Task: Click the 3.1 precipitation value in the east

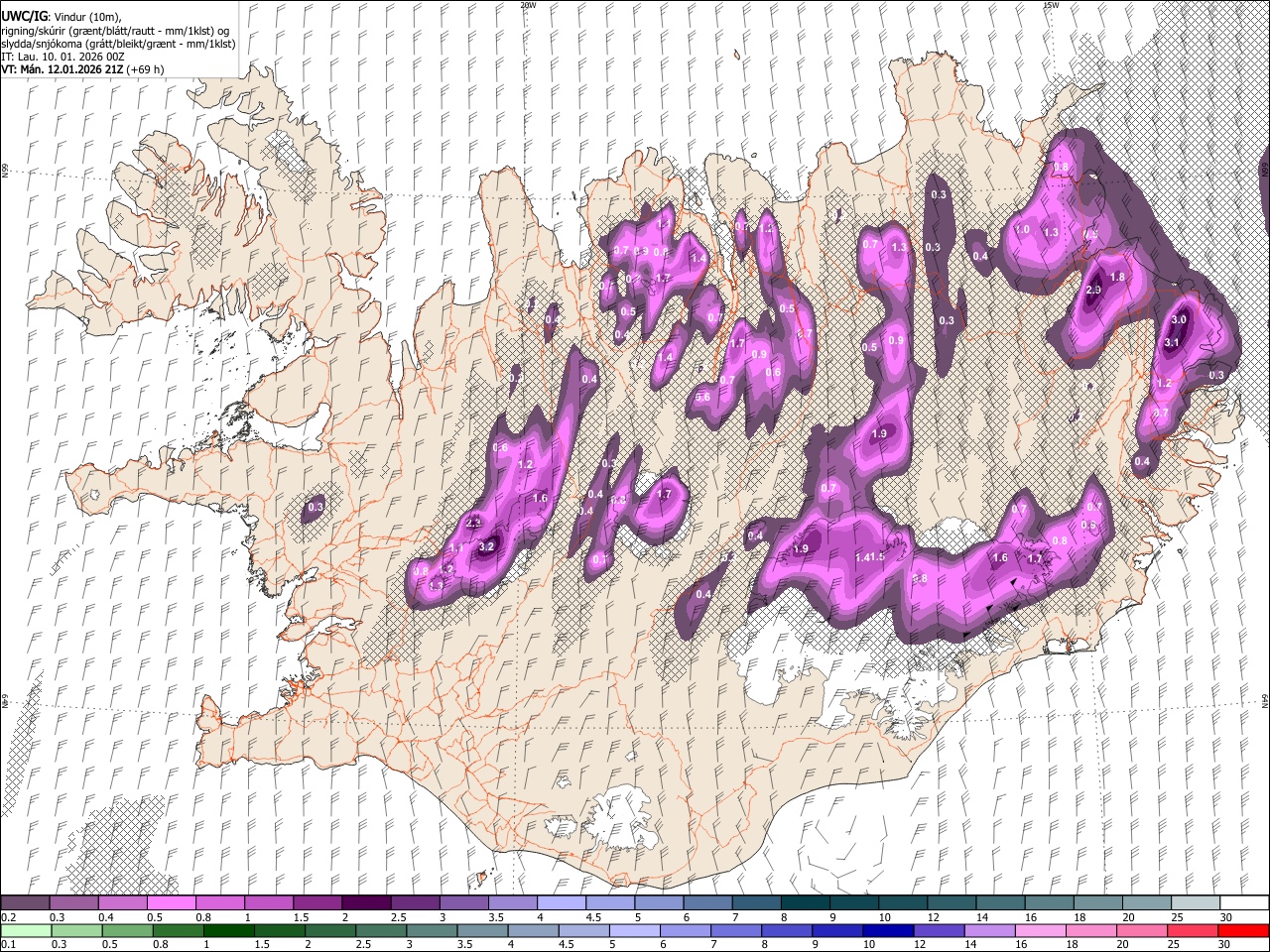Action: tap(1171, 343)
